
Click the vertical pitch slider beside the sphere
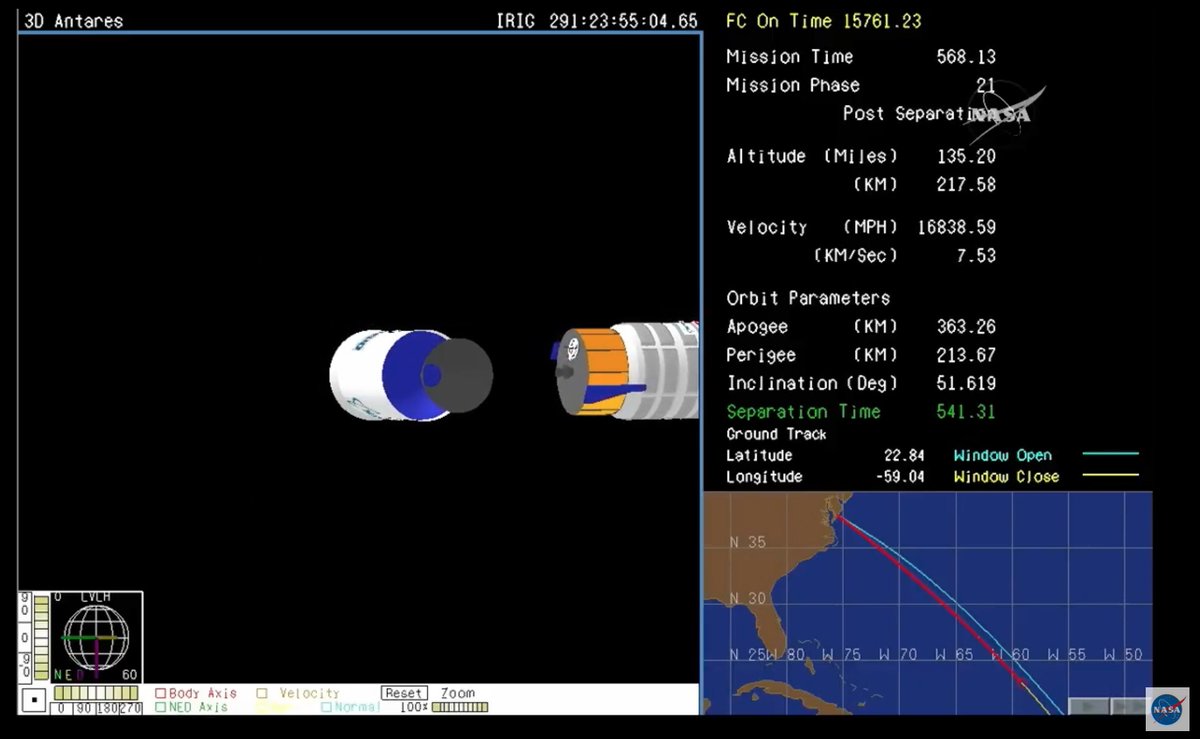click(x=41, y=638)
